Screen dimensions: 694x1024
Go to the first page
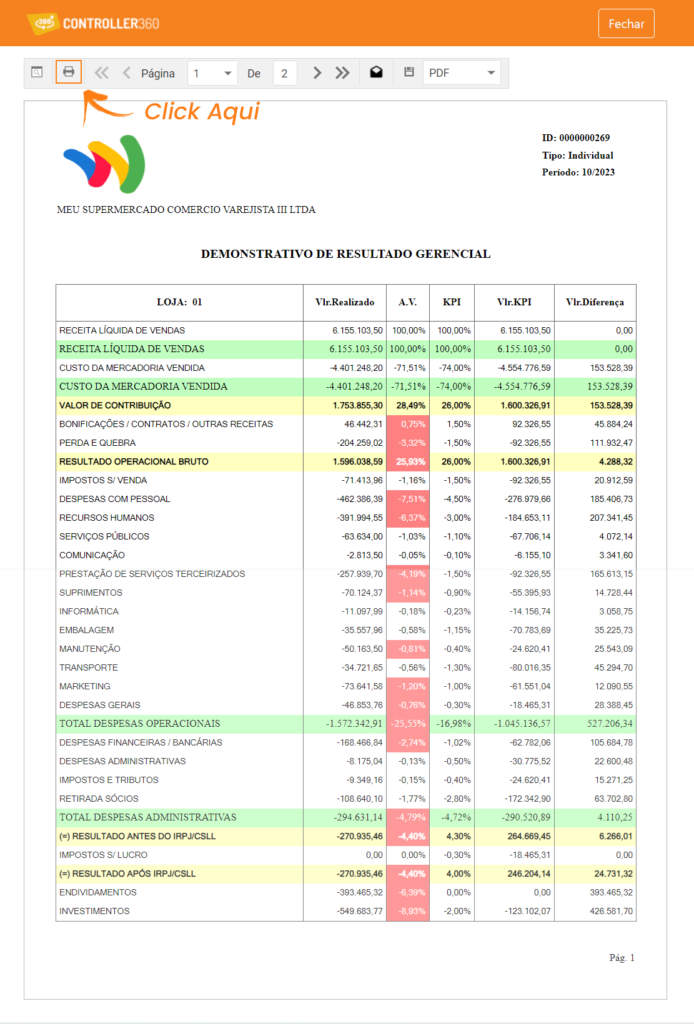click(x=101, y=72)
